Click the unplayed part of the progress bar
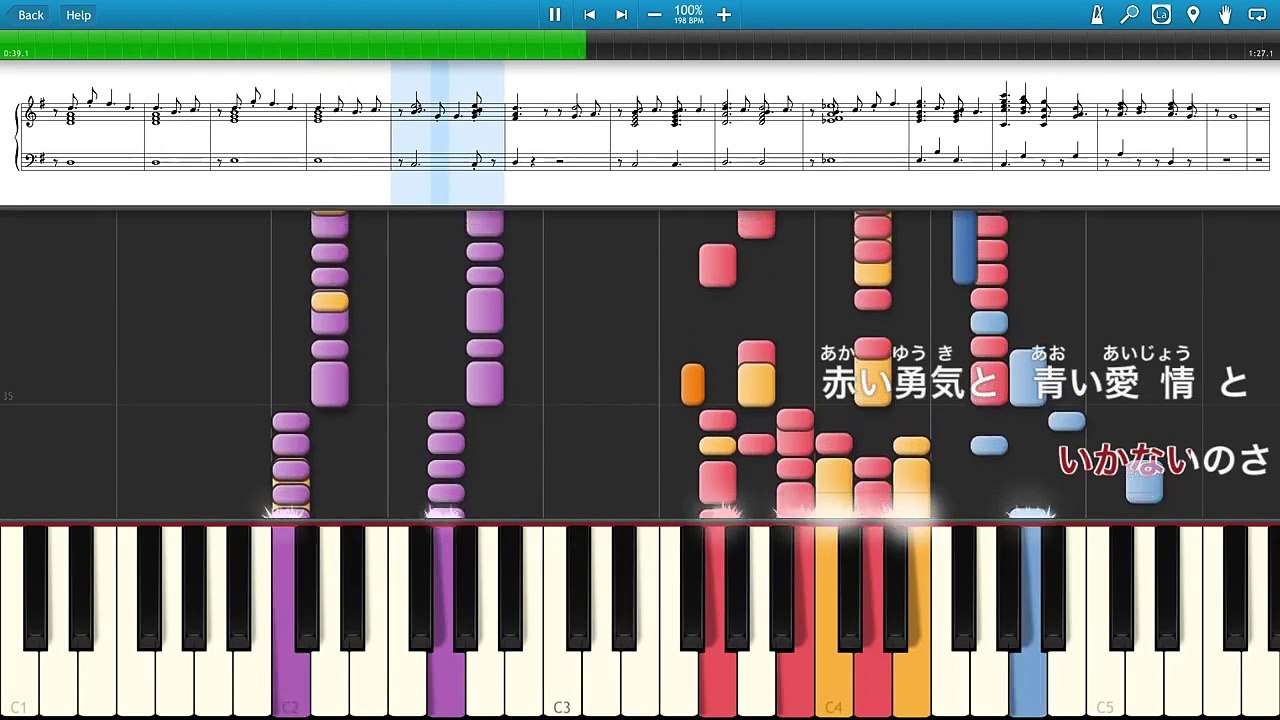The width and height of the screenshot is (1280, 720). coord(933,44)
